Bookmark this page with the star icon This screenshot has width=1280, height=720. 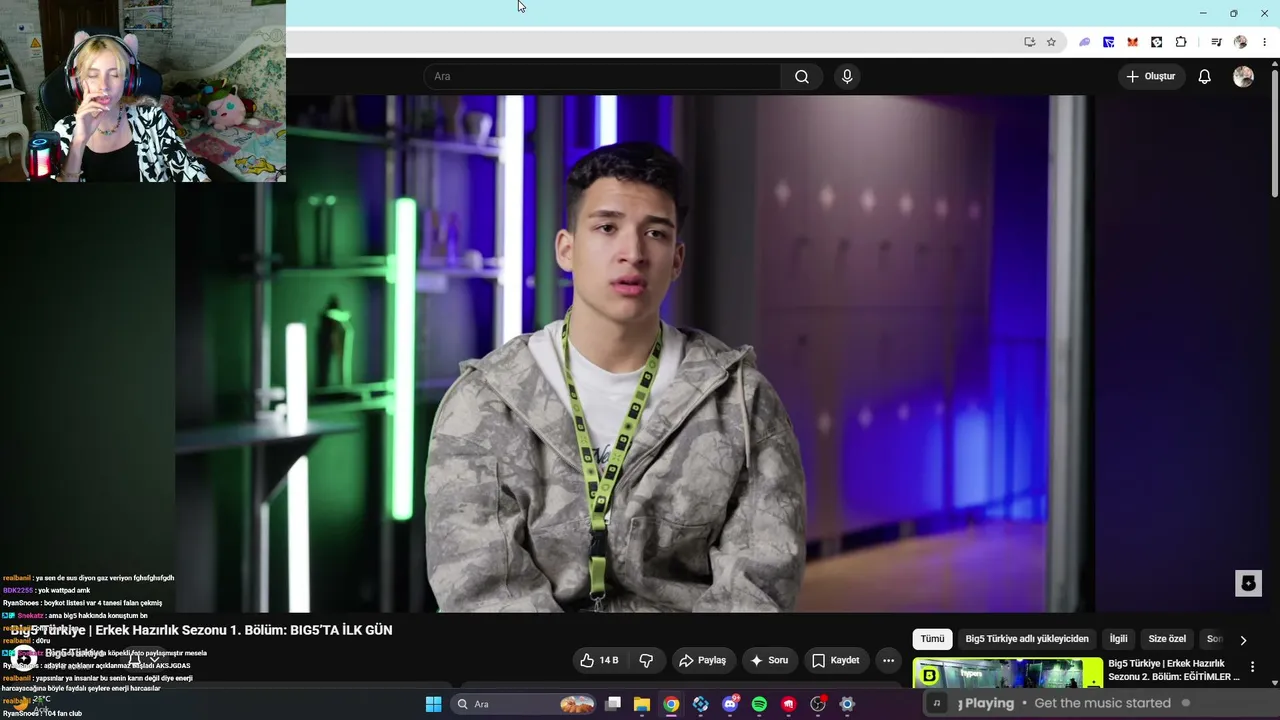1051,42
